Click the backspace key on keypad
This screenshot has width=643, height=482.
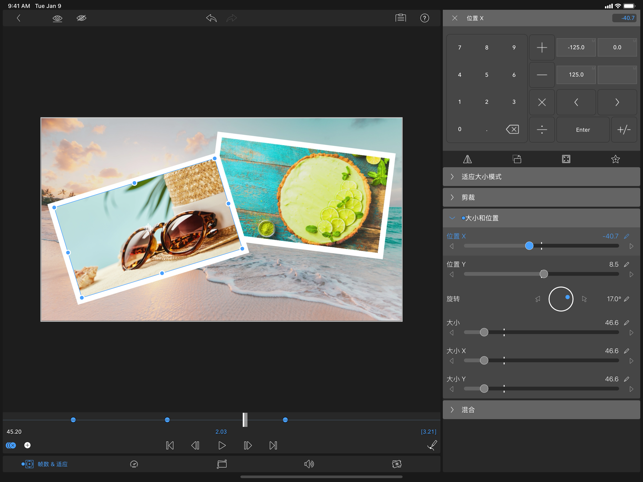(512, 129)
